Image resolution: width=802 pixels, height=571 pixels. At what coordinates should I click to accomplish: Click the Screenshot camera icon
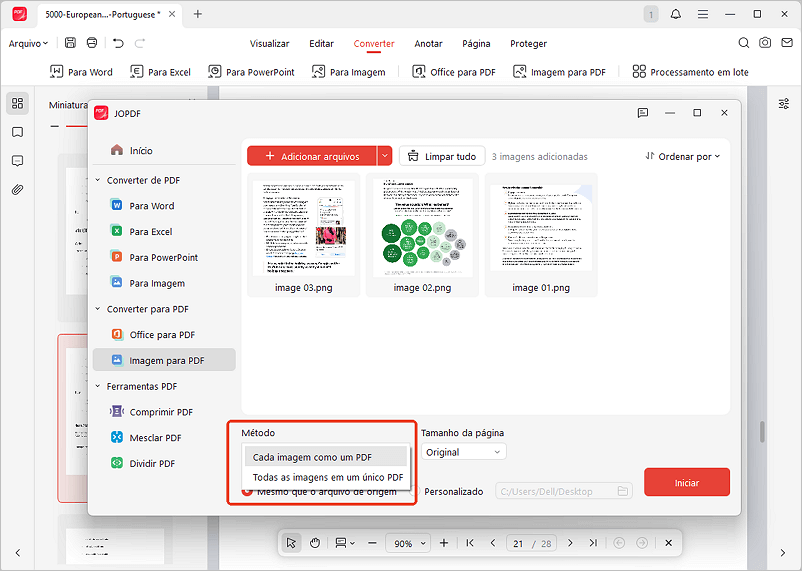(765, 43)
